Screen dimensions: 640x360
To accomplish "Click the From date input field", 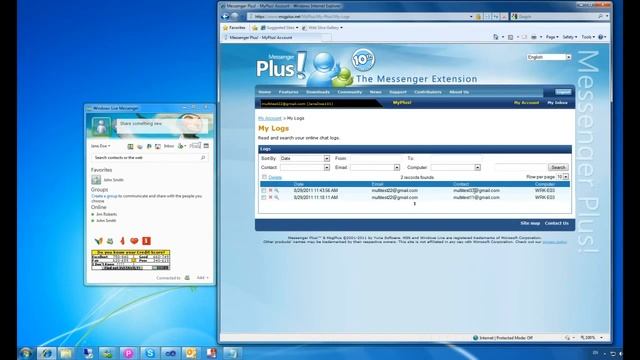I will (x=375, y=158).
